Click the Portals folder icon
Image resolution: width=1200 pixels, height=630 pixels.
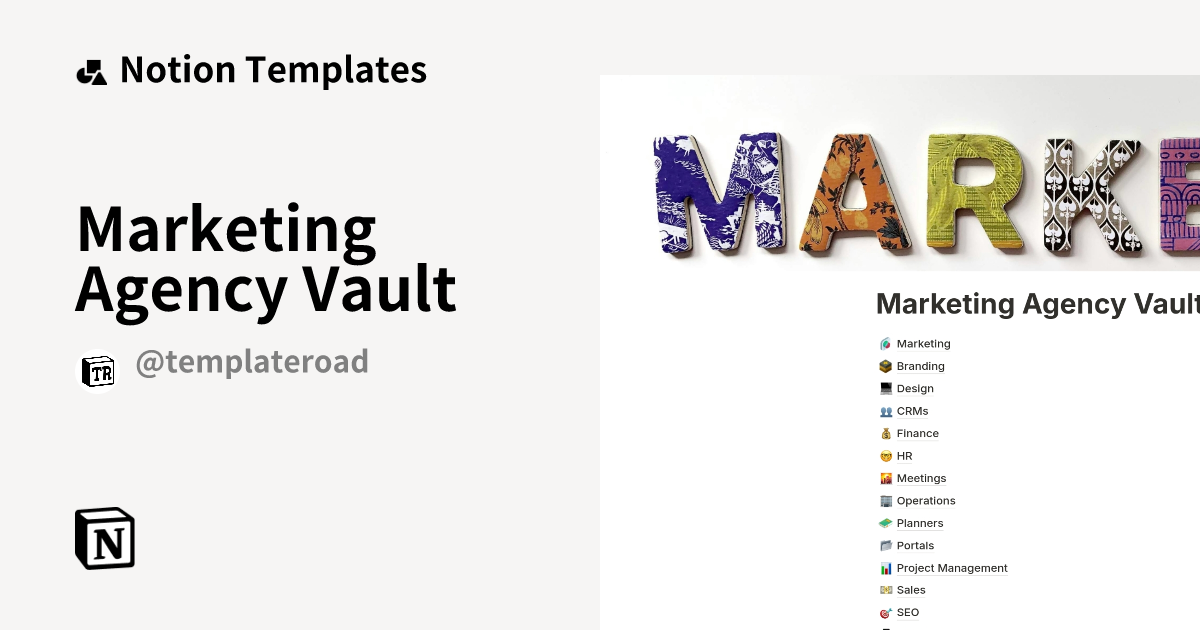tap(885, 545)
